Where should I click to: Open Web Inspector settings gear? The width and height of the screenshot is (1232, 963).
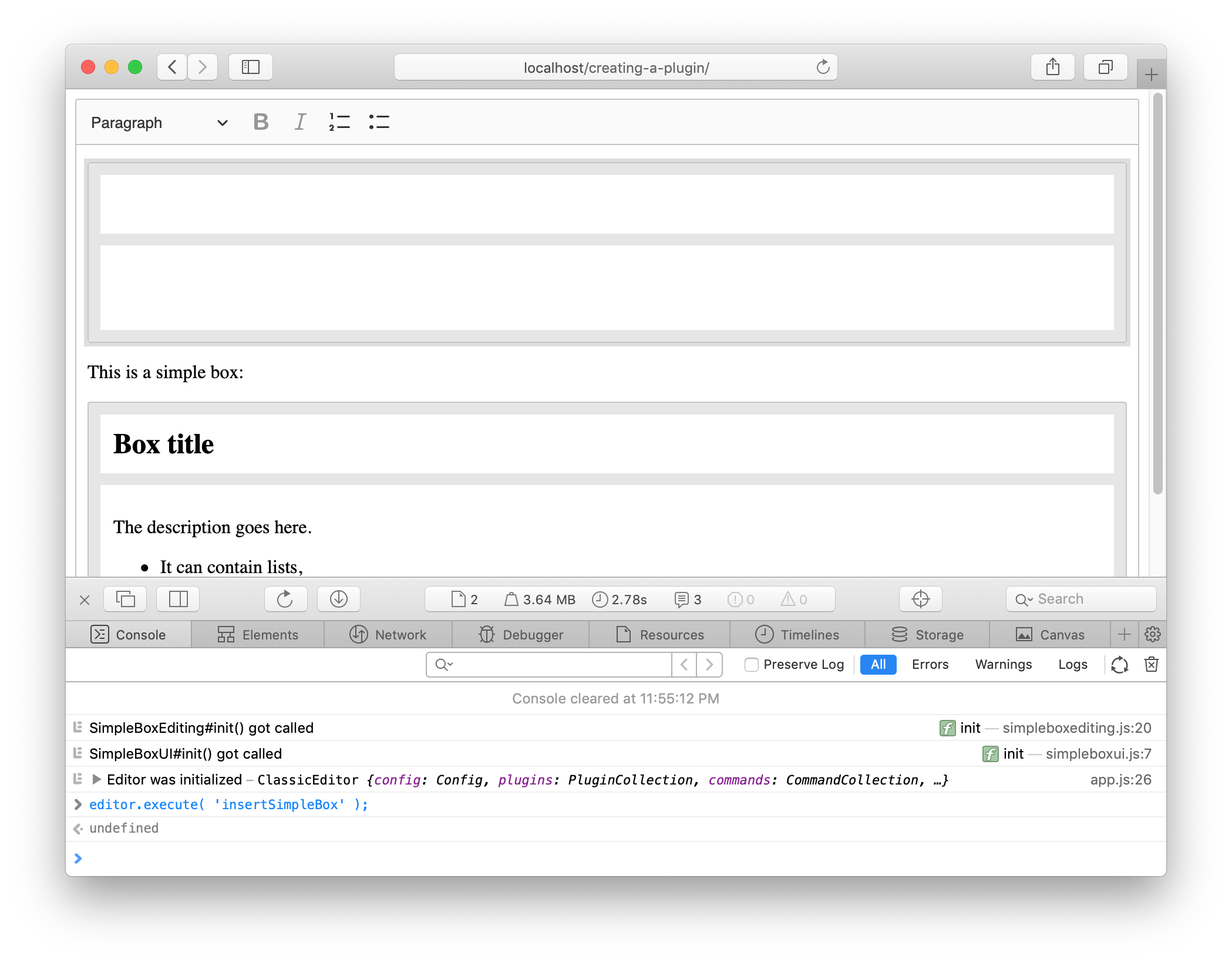(1152, 634)
